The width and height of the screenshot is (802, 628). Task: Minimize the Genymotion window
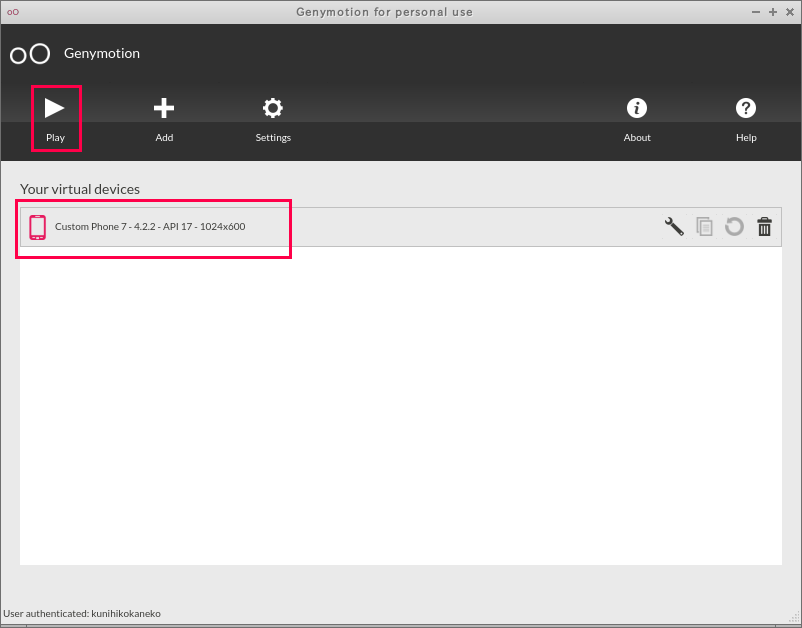point(756,12)
